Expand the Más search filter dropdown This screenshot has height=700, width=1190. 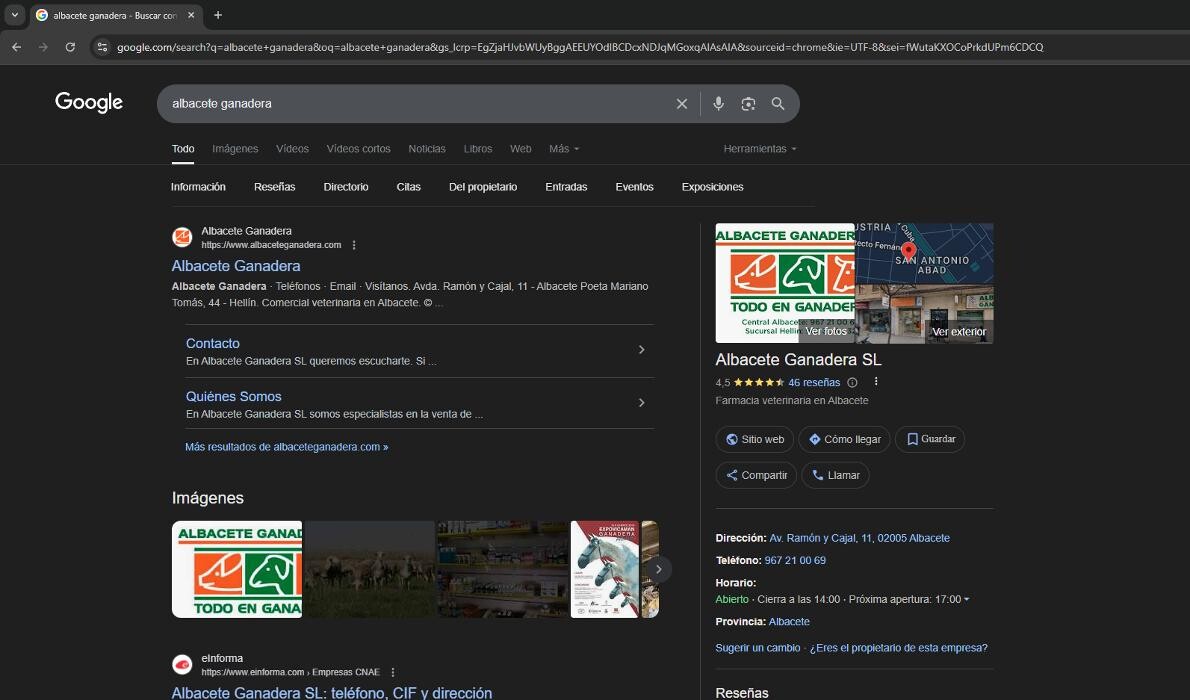pos(564,149)
